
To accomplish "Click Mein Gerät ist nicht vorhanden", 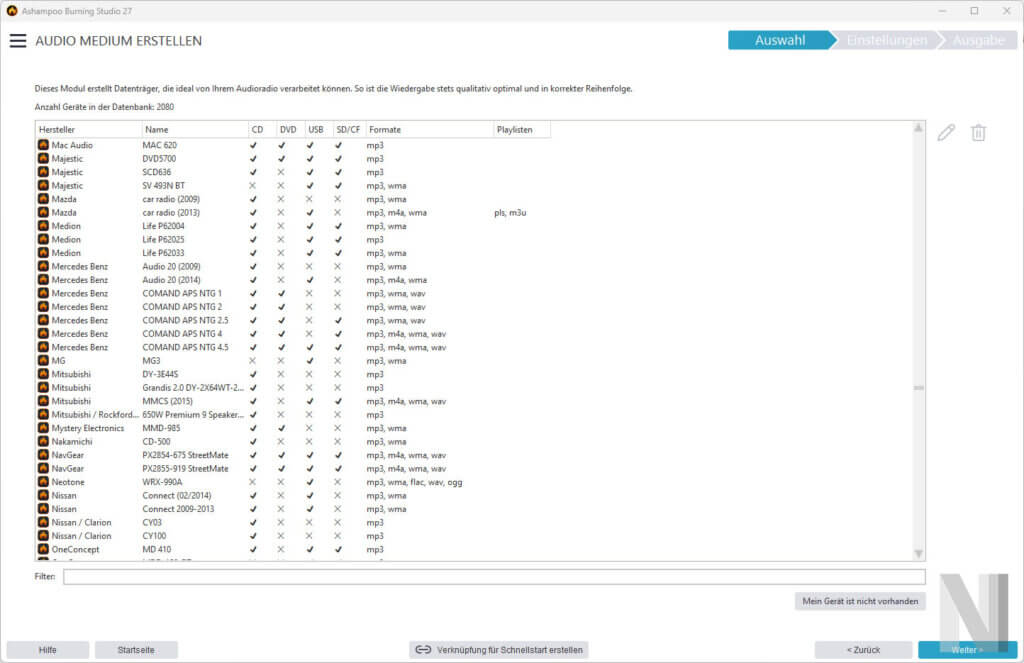I will click(860, 601).
